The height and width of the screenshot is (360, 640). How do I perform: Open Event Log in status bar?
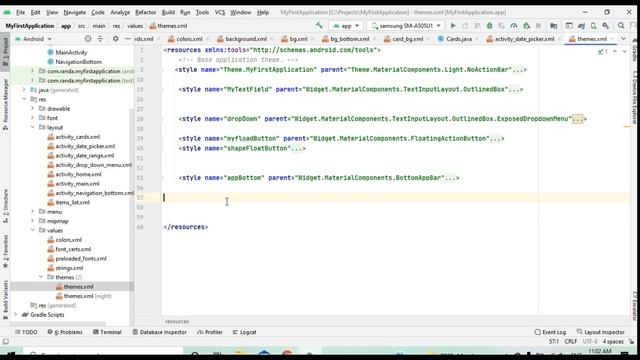coord(550,332)
